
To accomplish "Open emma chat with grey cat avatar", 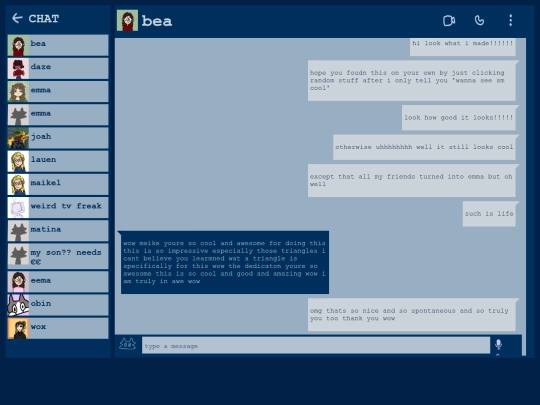I will pos(58,115).
